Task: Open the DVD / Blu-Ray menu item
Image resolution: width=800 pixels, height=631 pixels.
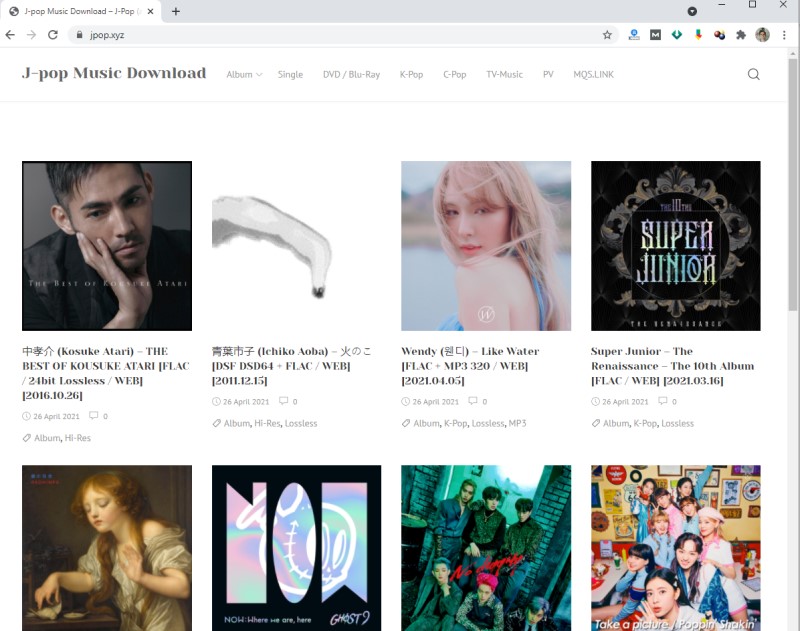Action: [x=352, y=74]
